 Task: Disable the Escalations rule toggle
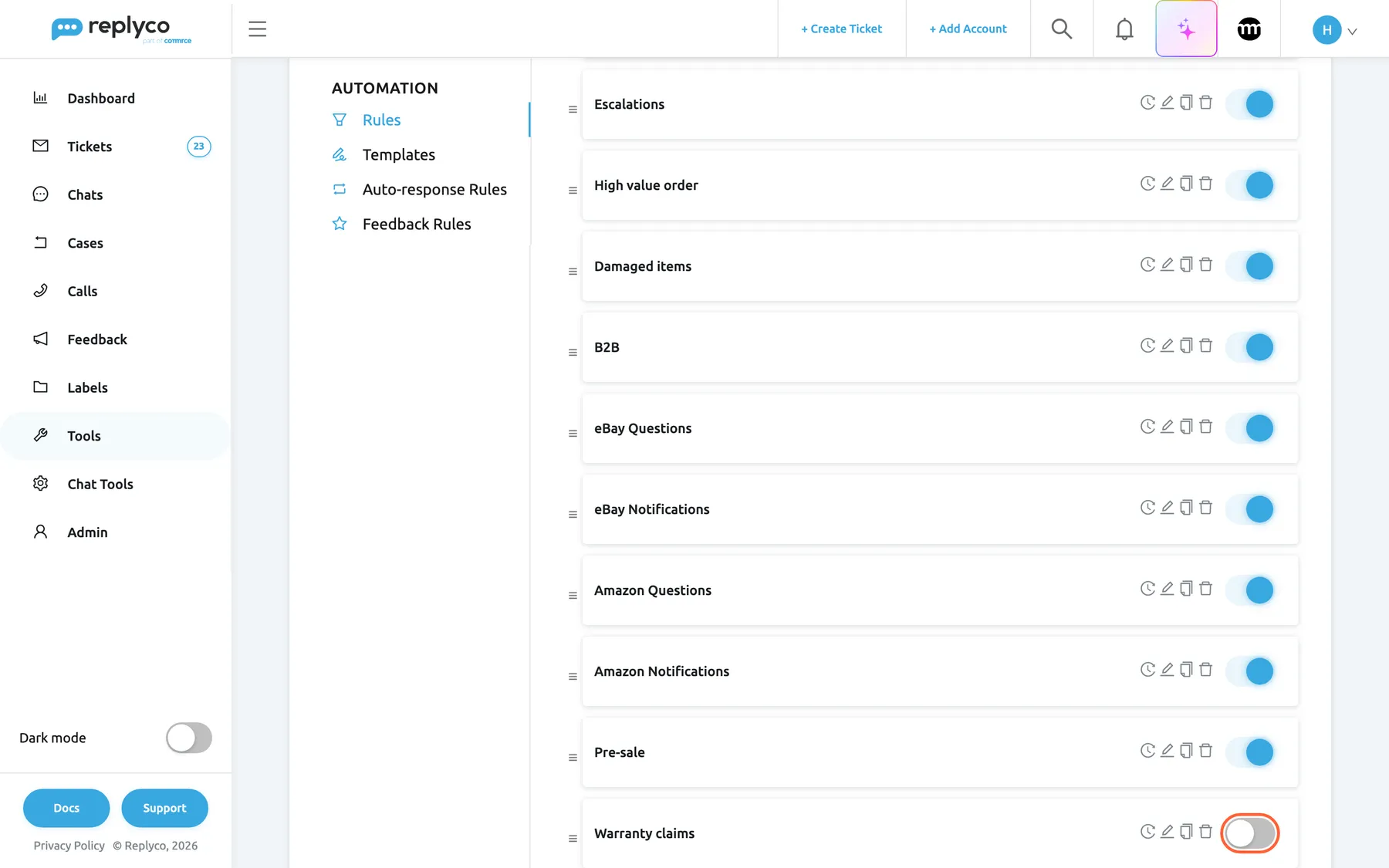[x=1250, y=104]
